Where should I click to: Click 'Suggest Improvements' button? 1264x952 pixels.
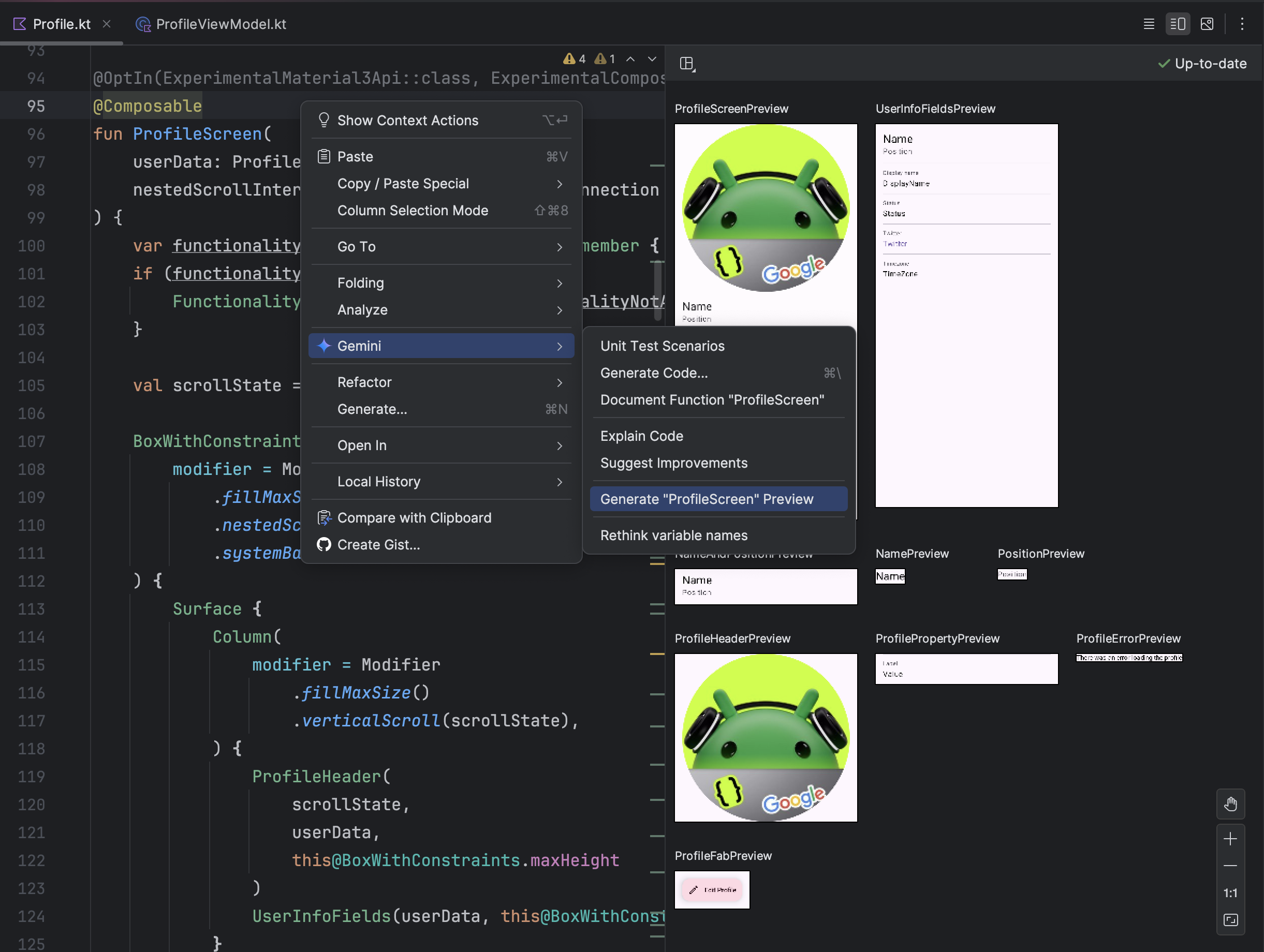(x=673, y=463)
